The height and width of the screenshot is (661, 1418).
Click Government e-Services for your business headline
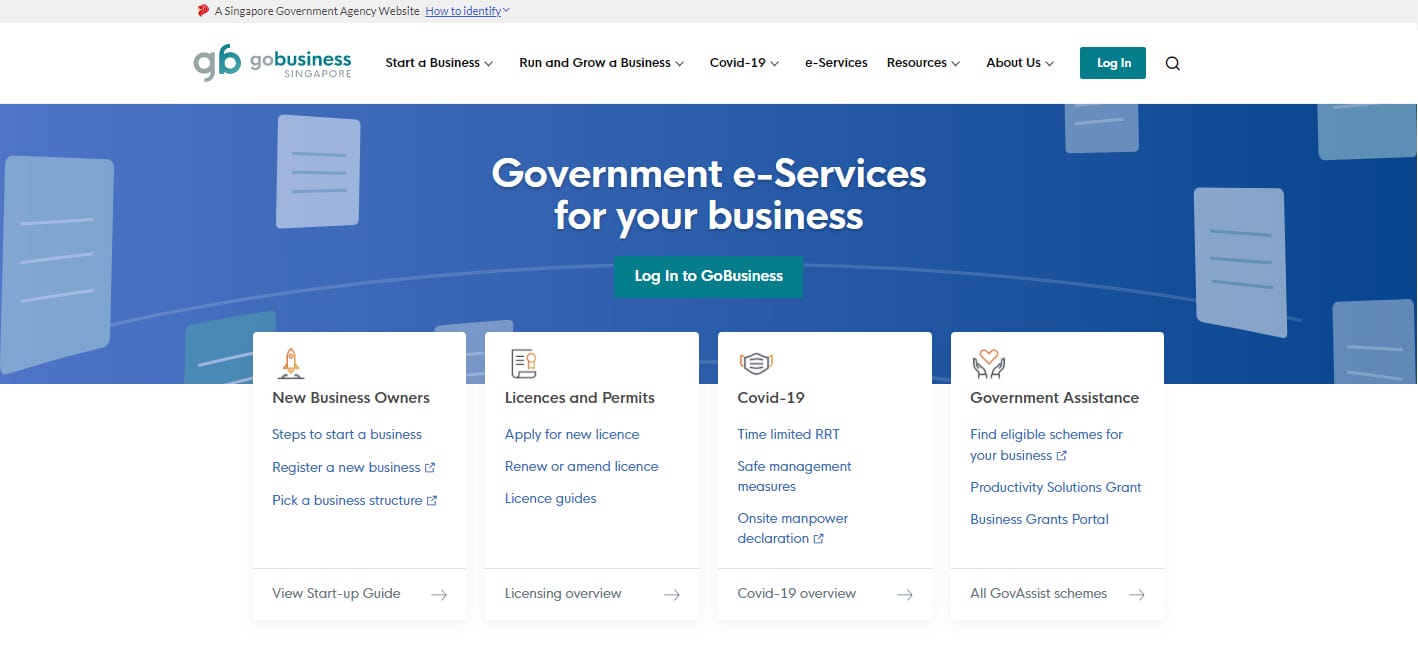coord(708,194)
